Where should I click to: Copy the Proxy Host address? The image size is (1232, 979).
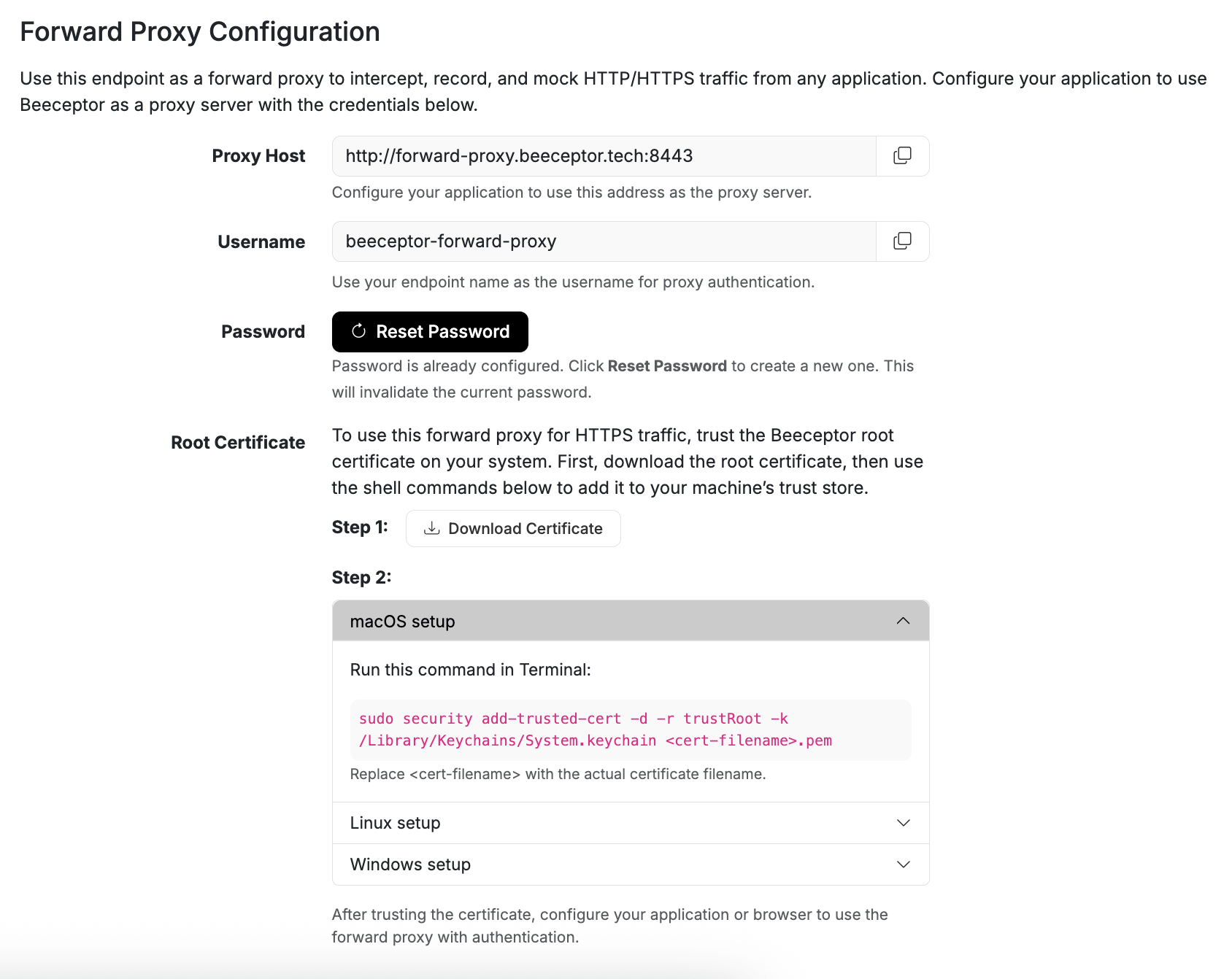point(902,155)
